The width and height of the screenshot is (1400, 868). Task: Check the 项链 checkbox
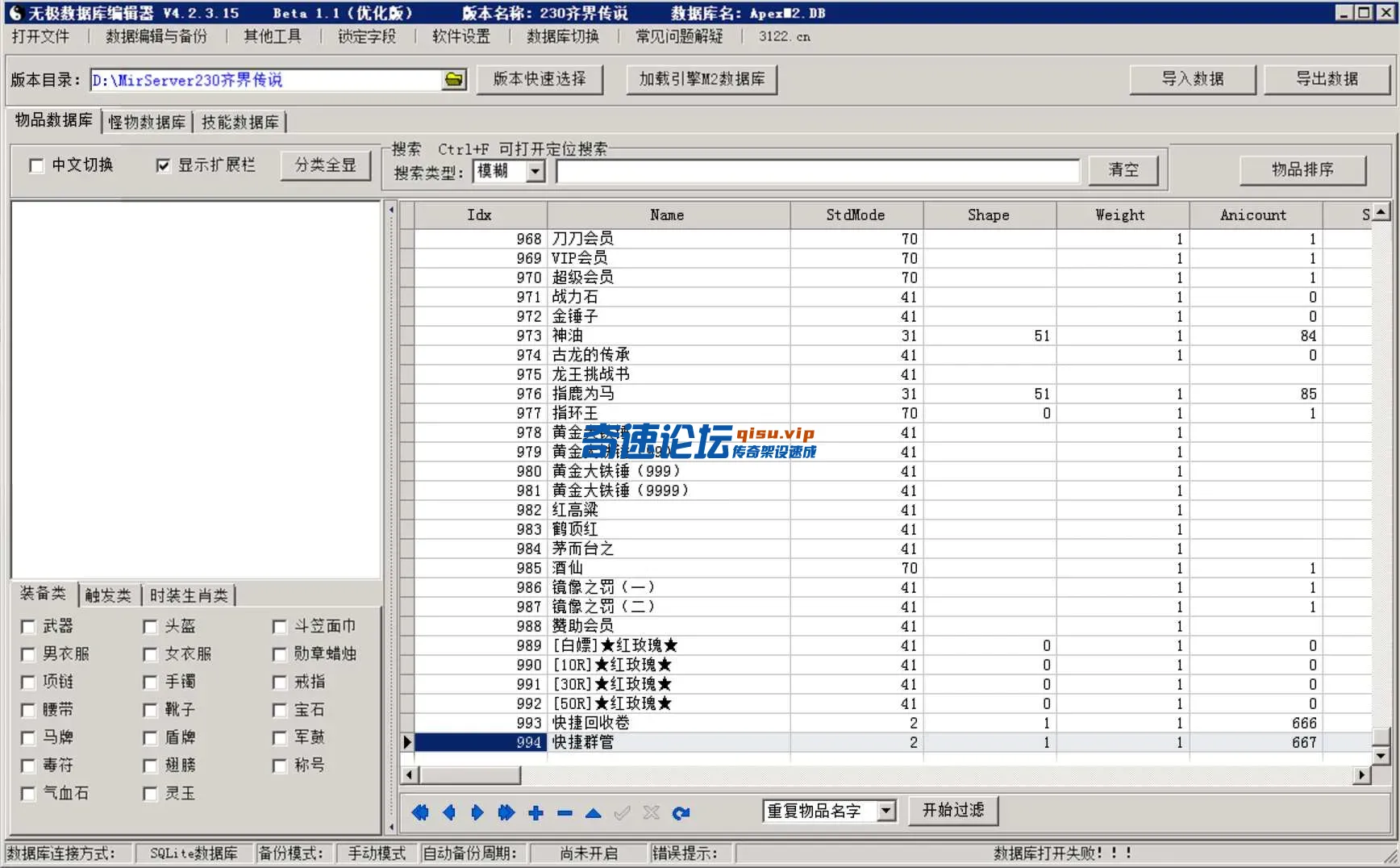click(28, 682)
